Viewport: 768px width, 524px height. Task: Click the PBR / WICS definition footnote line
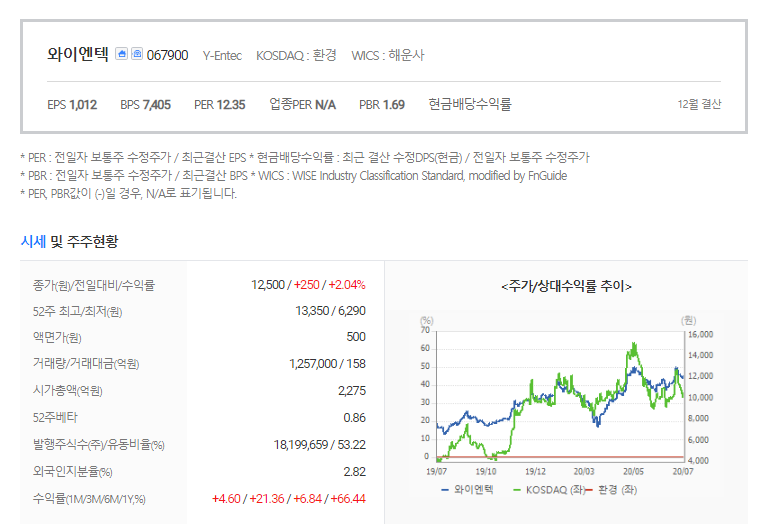click(294, 176)
